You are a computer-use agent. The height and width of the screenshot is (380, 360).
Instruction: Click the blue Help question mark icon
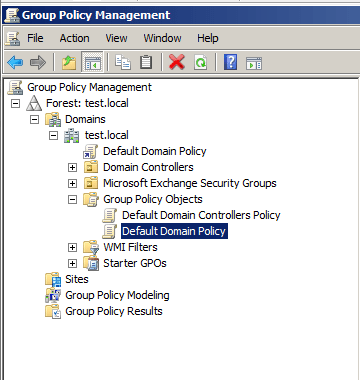(x=231, y=62)
